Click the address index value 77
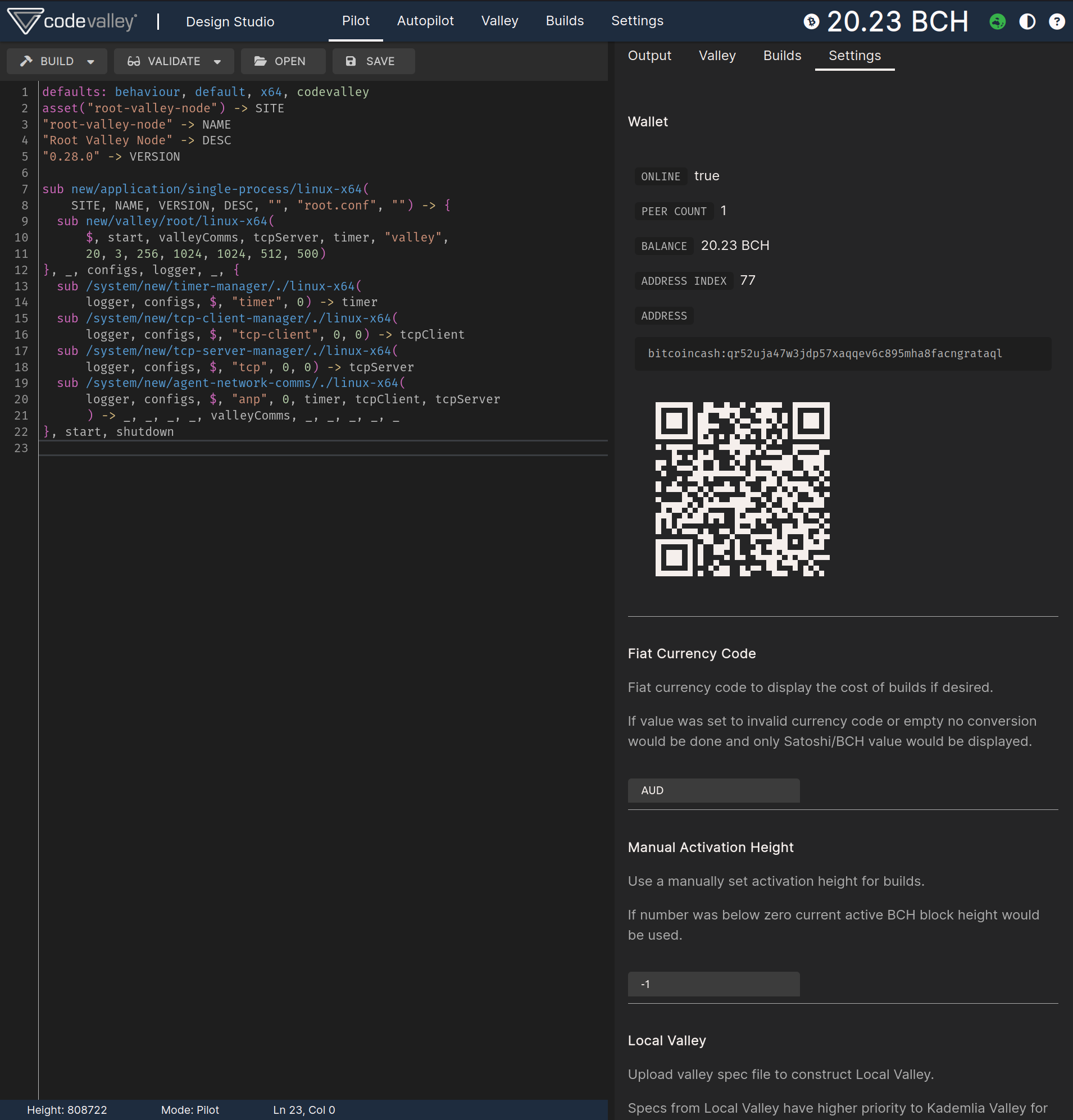The width and height of the screenshot is (1073, 1120). 748,281
